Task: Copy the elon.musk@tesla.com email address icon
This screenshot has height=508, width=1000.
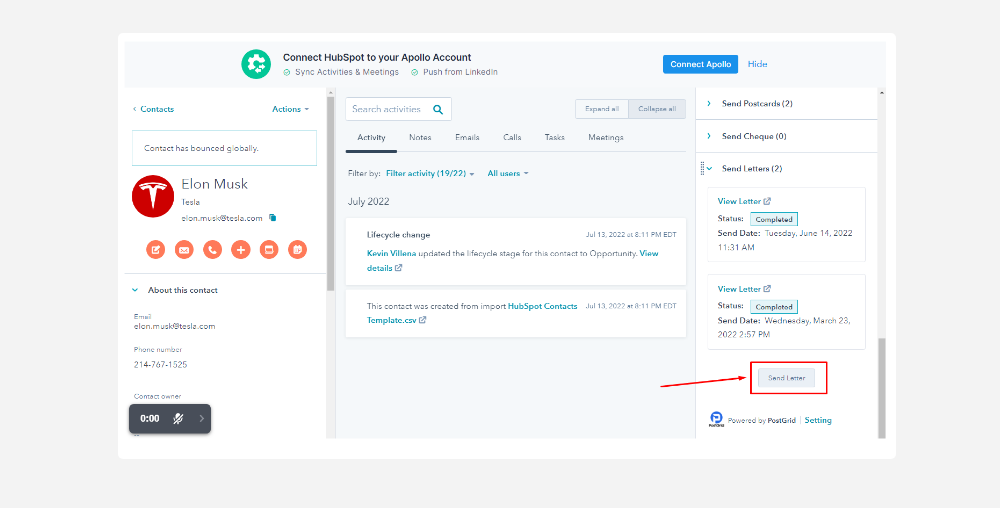Action: pos(272,217)
